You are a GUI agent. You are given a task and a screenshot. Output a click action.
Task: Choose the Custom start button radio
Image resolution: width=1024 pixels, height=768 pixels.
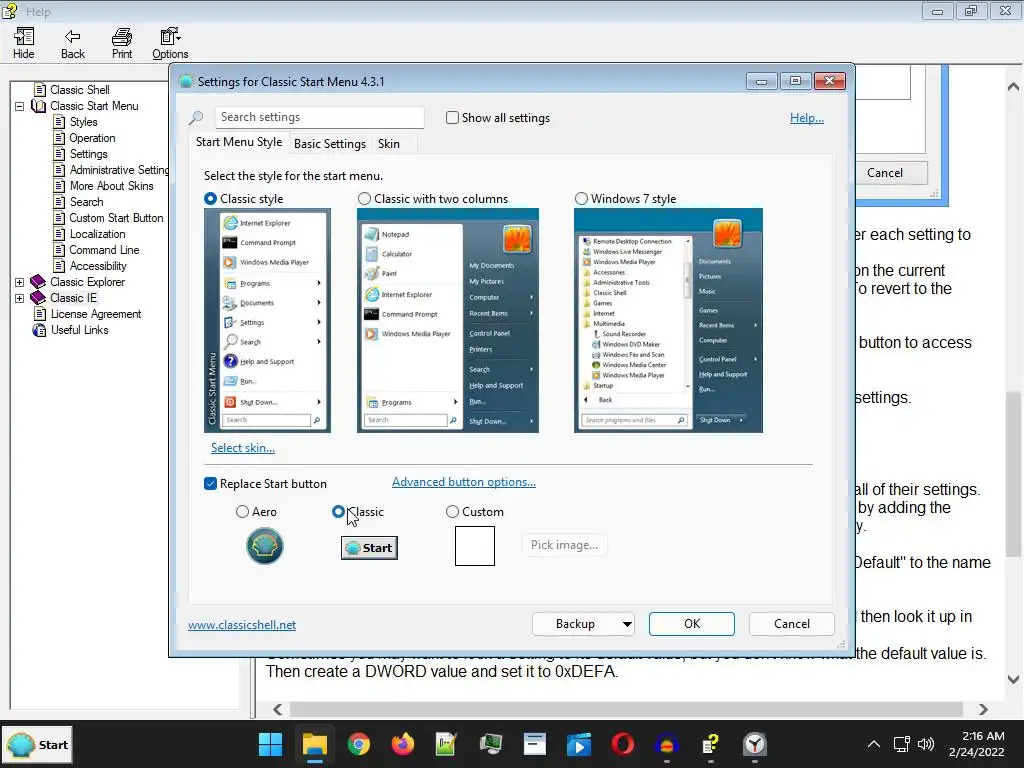click(452, 512)
